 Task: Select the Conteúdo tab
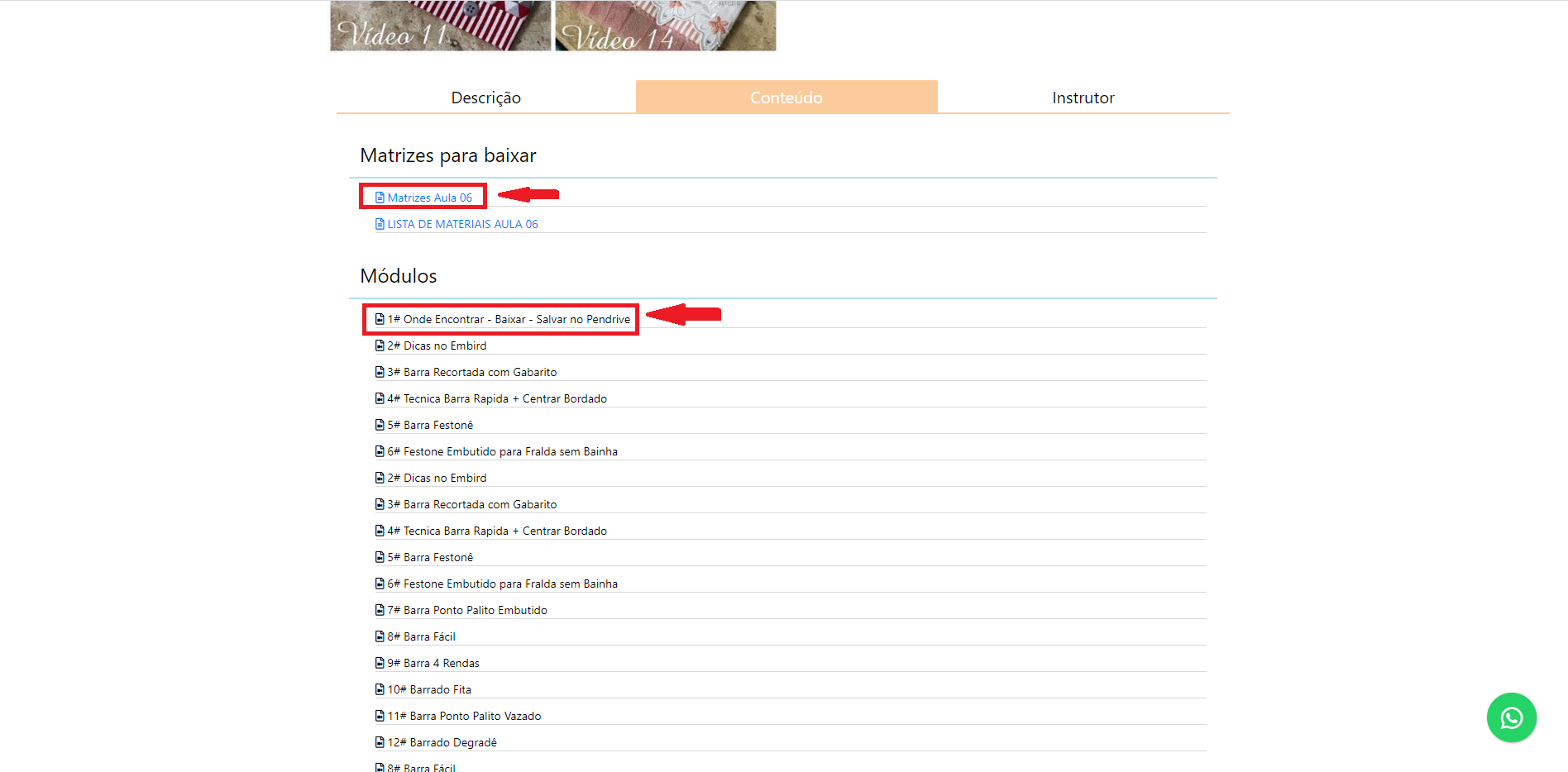tap(786, 98)
